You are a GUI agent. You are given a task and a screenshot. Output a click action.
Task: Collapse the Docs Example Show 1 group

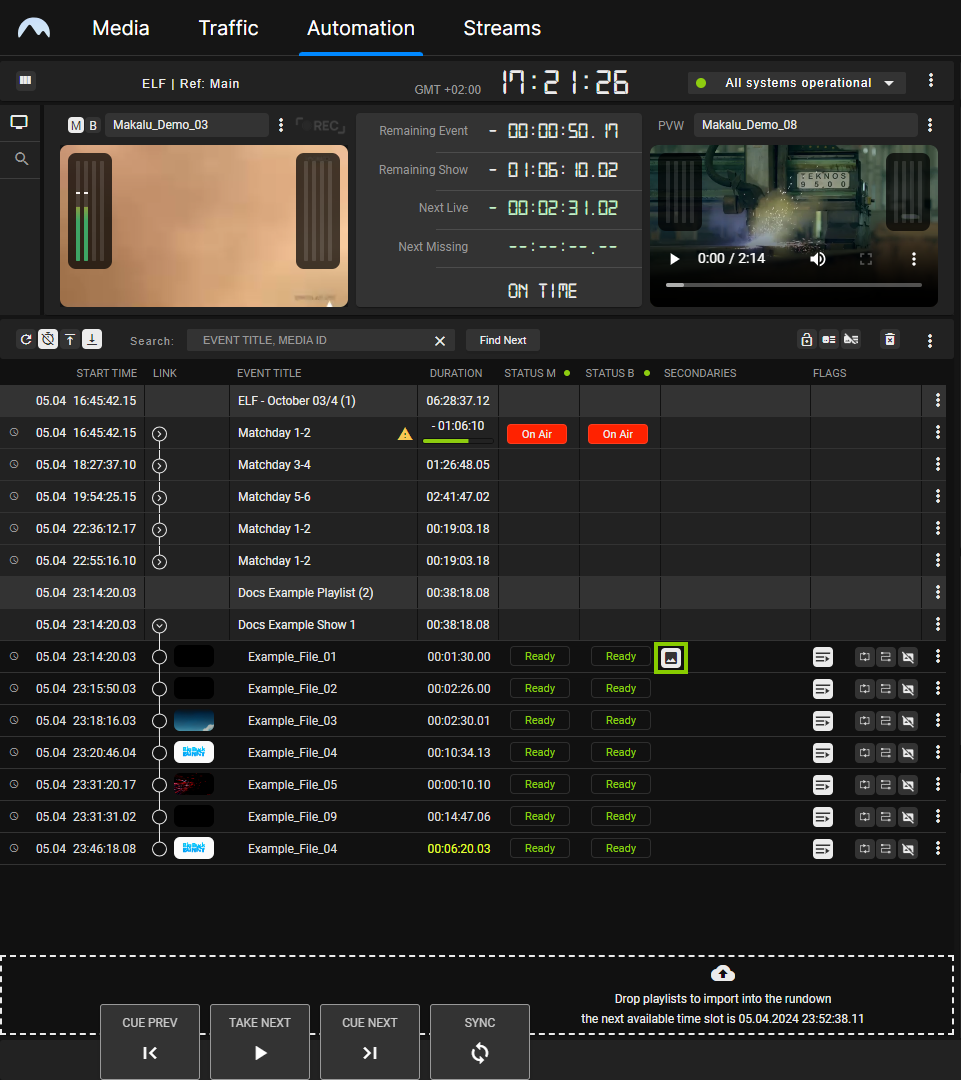pos(159,625)
